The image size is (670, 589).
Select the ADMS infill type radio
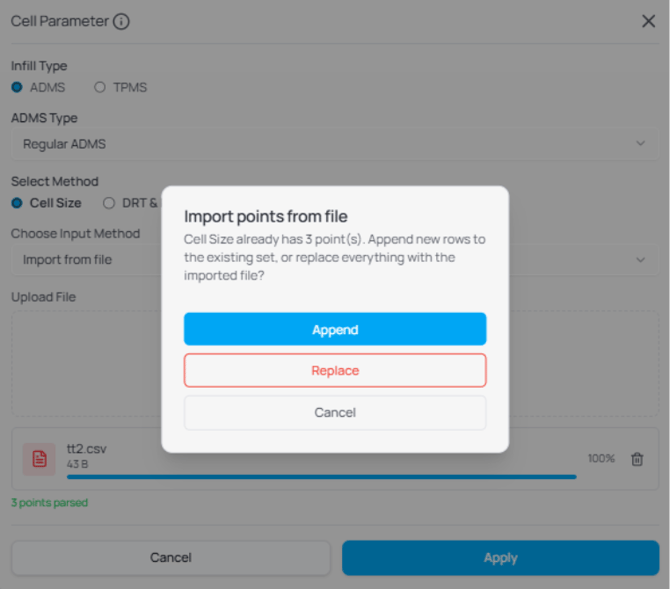tap(17, 87)
